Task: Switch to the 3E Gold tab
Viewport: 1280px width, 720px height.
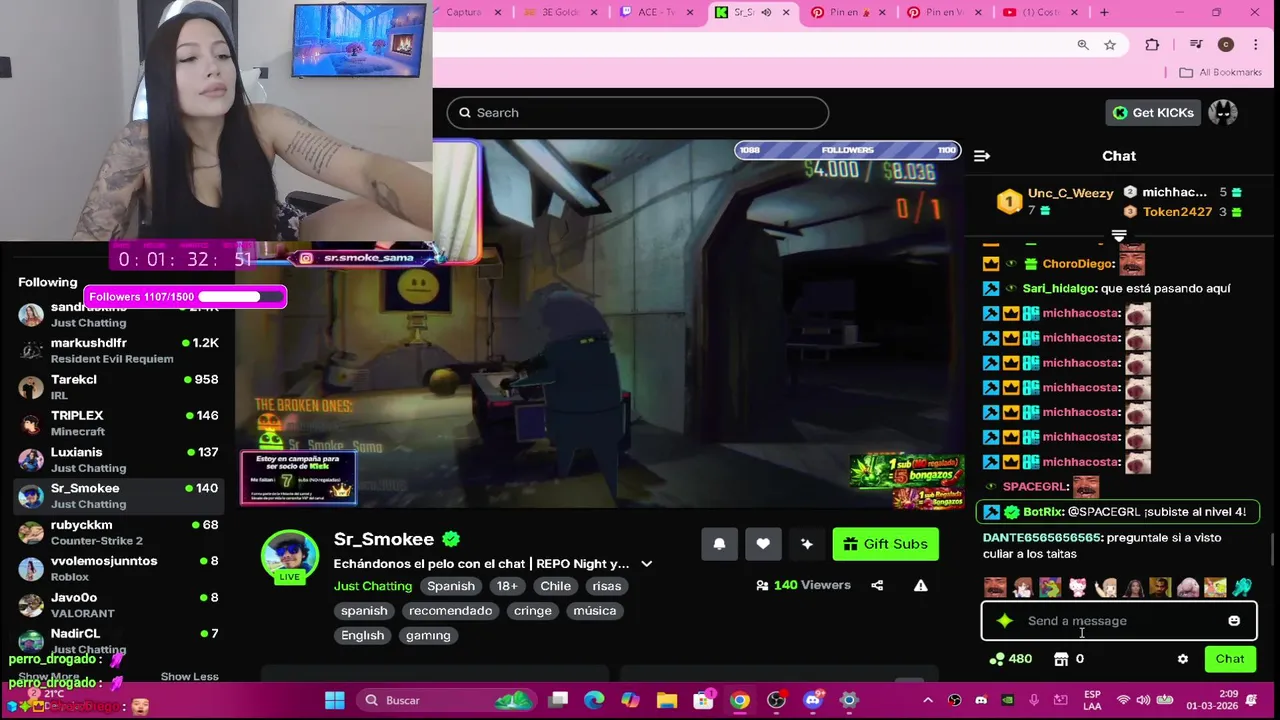Action: click(561, 12)
